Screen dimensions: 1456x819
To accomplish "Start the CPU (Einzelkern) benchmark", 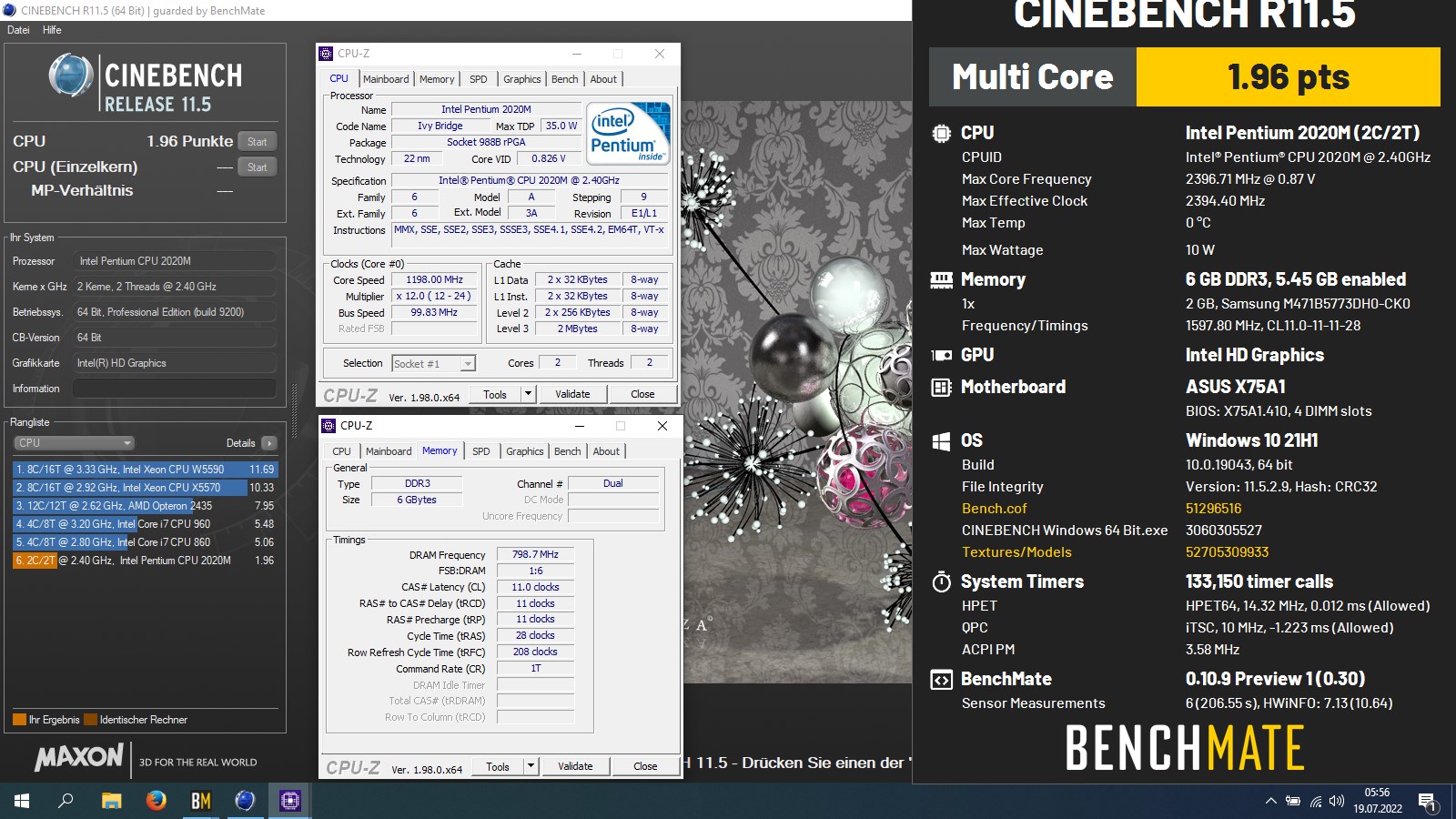I will coord(258,167).
